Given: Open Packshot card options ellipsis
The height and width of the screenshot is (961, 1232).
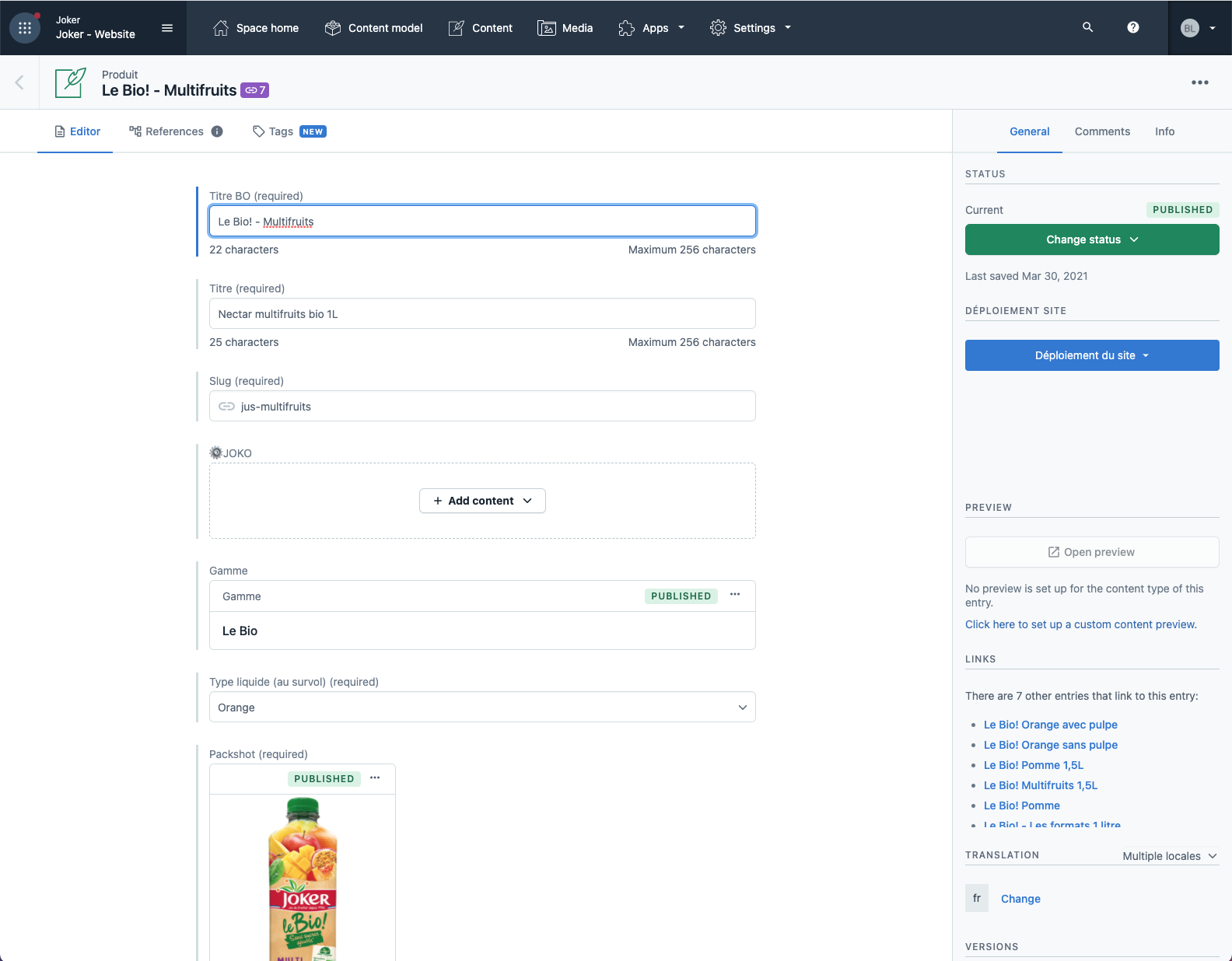Looking at the screenshot, I should pos(375,778).
